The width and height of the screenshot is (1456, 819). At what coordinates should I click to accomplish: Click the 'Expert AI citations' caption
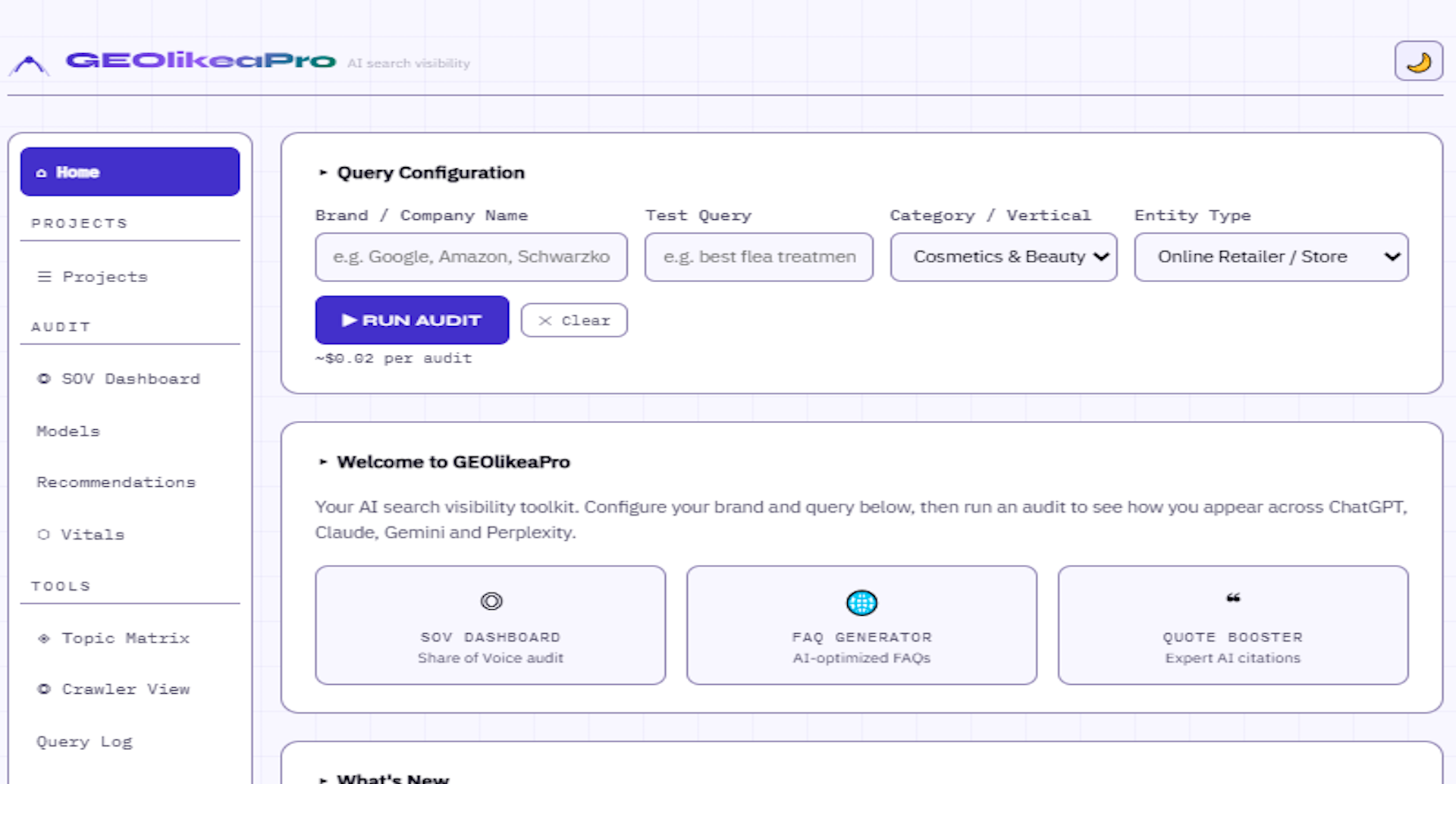click(x=1233, y=658)
